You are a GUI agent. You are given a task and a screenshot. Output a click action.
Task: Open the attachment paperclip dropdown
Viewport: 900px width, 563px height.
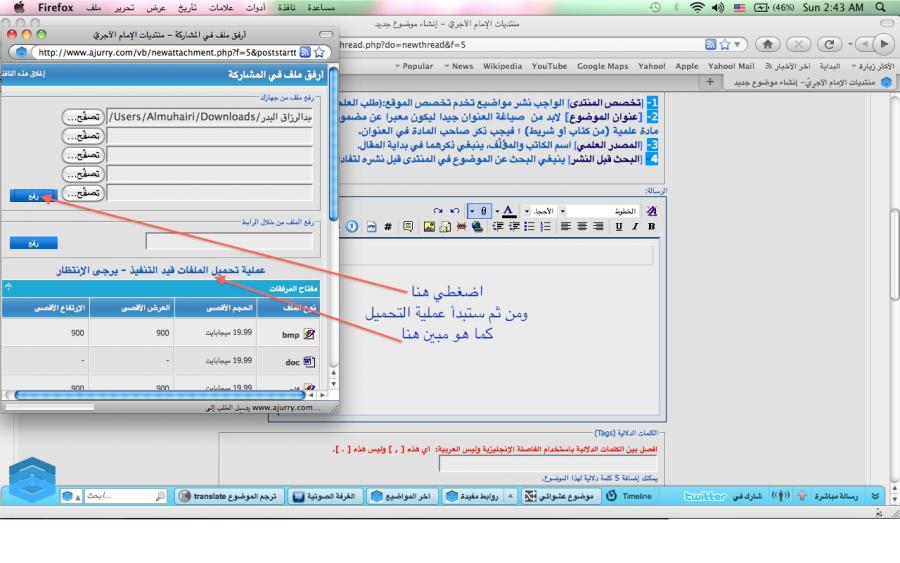(471, 212)
